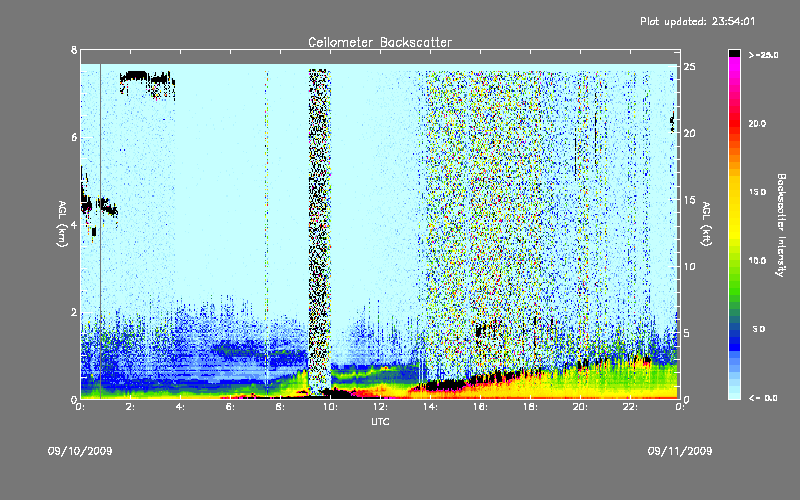Click the '6' km tick on left axis
This screenshot has height=500, width=800.
pyautogui.click(x=74, y=138)
